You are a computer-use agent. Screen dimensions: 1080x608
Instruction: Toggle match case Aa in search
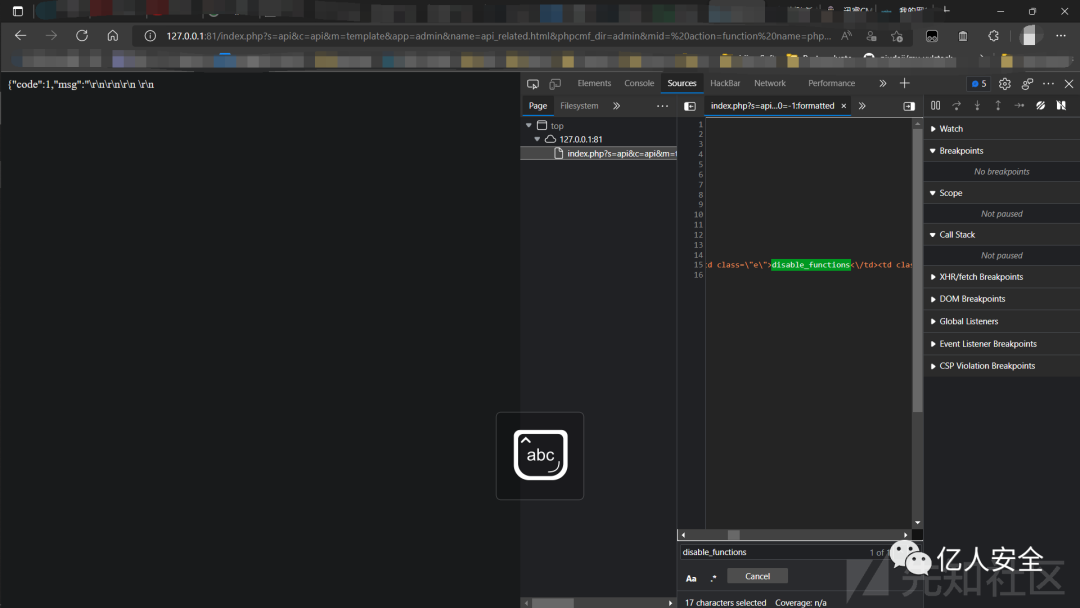(691, 578)
